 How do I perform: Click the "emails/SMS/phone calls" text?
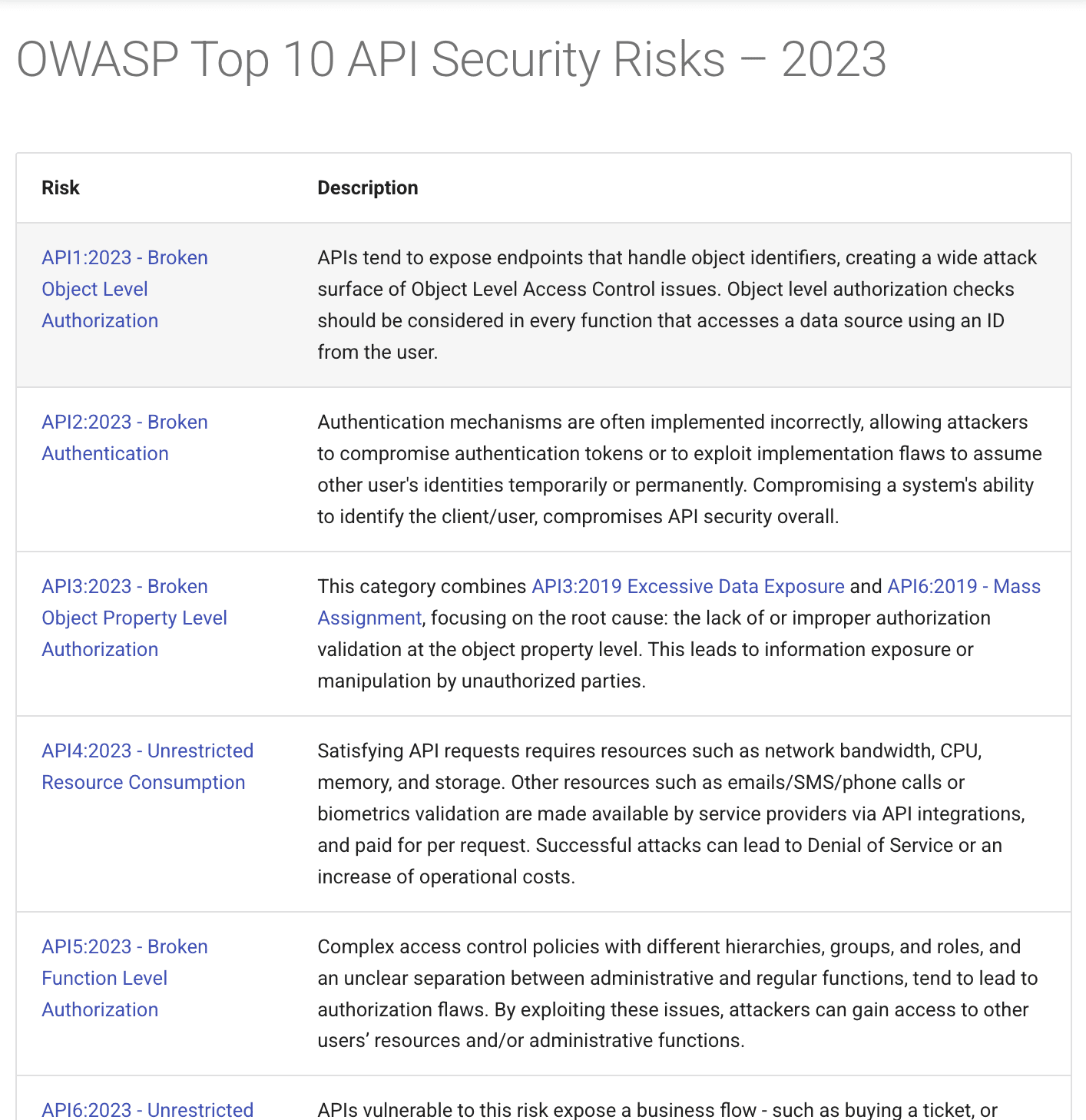tap(833, 782)
